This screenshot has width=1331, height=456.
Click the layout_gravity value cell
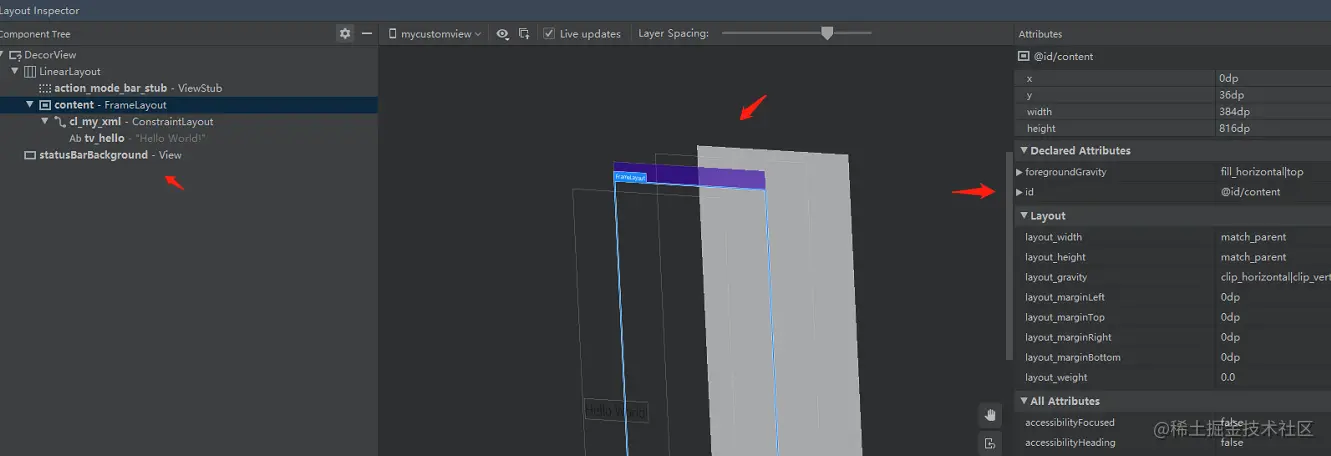(1274, 277)
